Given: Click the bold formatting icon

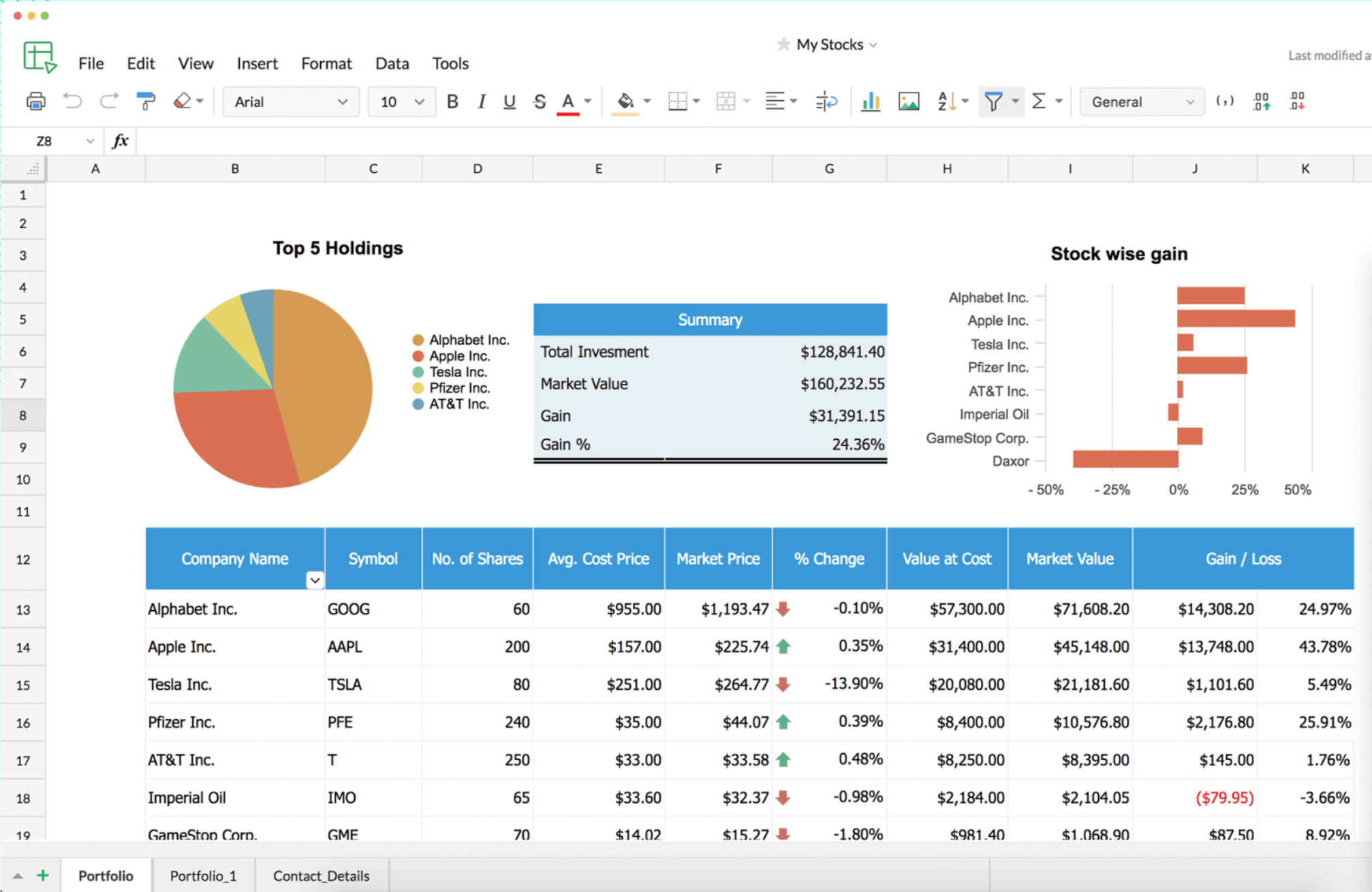Looking at the screenshot, I should (452, 102).
